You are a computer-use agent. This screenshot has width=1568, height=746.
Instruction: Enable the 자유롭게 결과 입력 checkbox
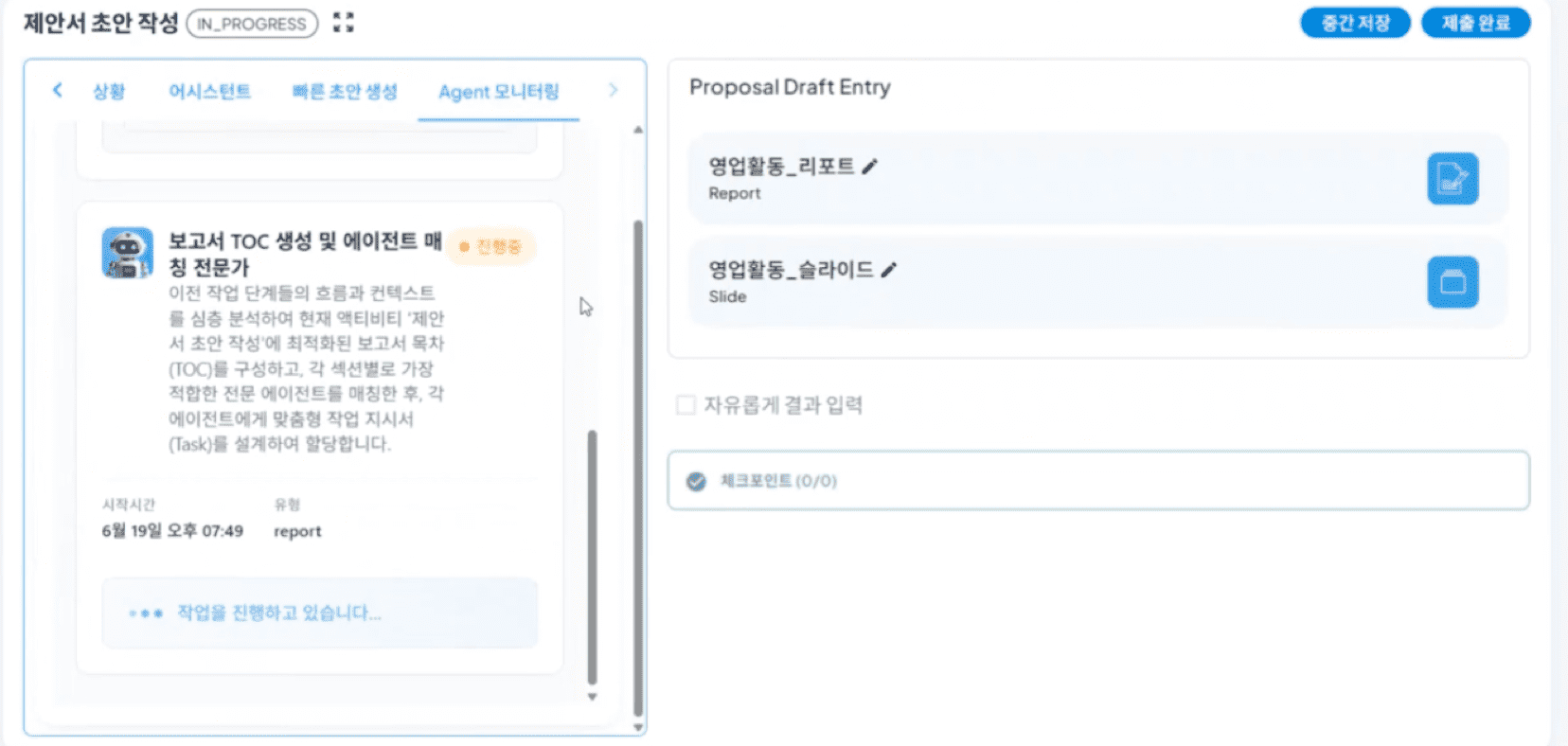(686, 405)
